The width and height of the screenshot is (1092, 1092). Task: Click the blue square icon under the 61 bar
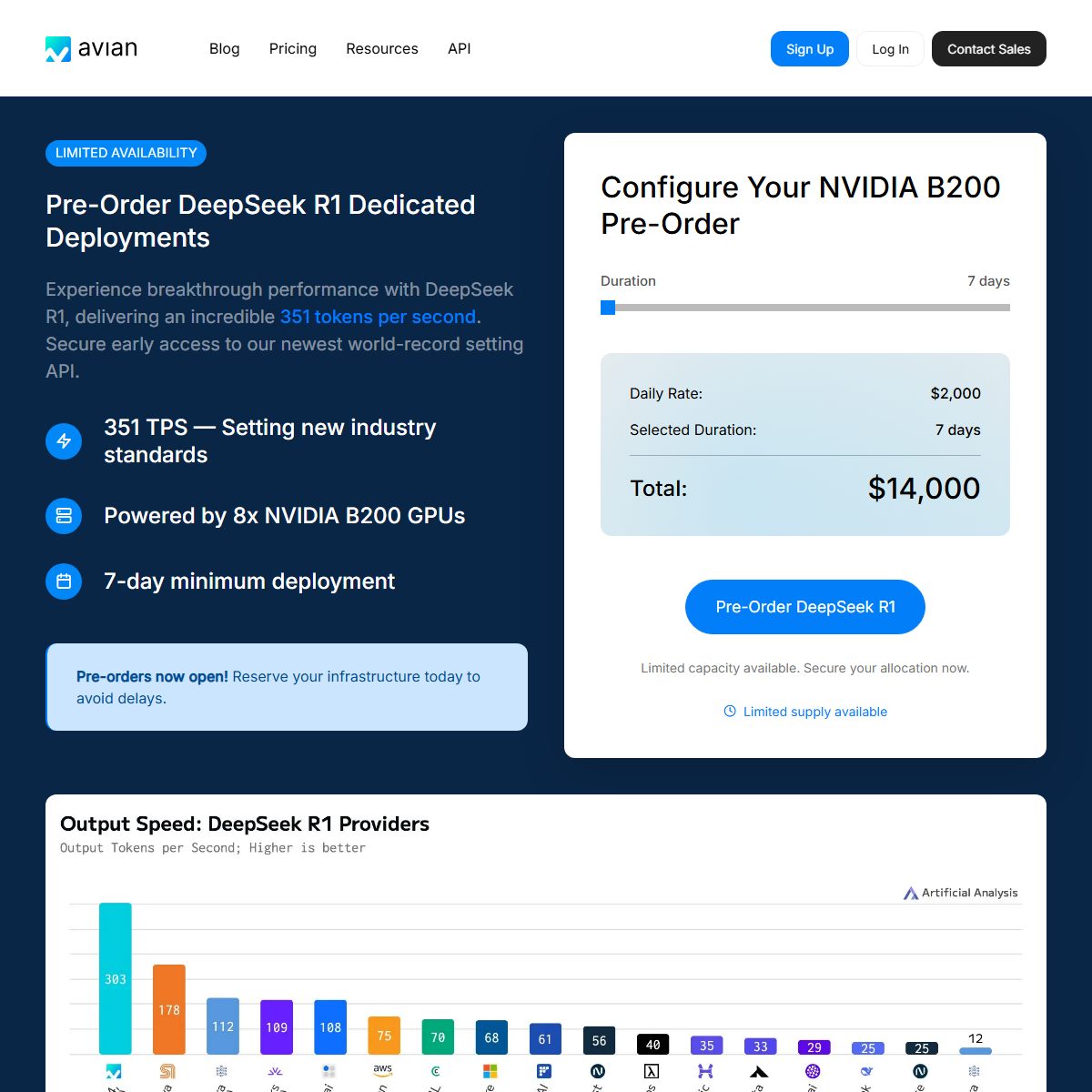pos(544,1071)
